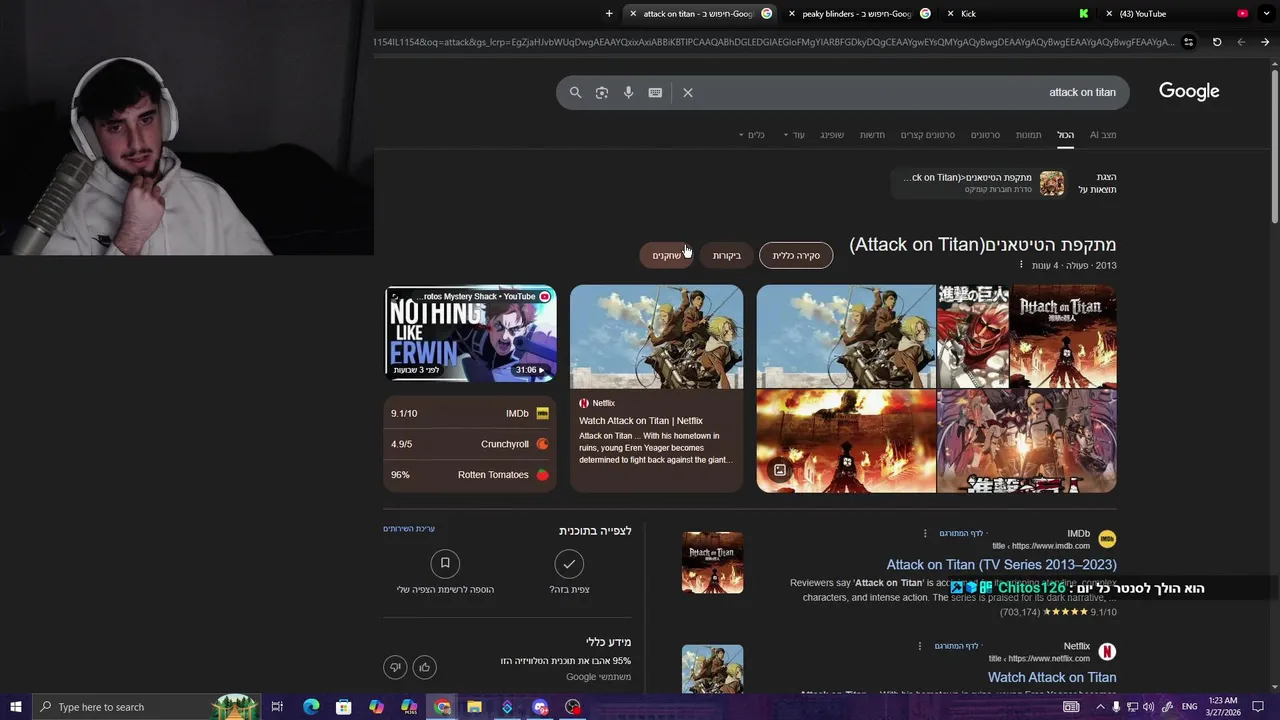Click the Google logo
The width and height of the screenshot is (1280, 720).
coord(1189,91)
